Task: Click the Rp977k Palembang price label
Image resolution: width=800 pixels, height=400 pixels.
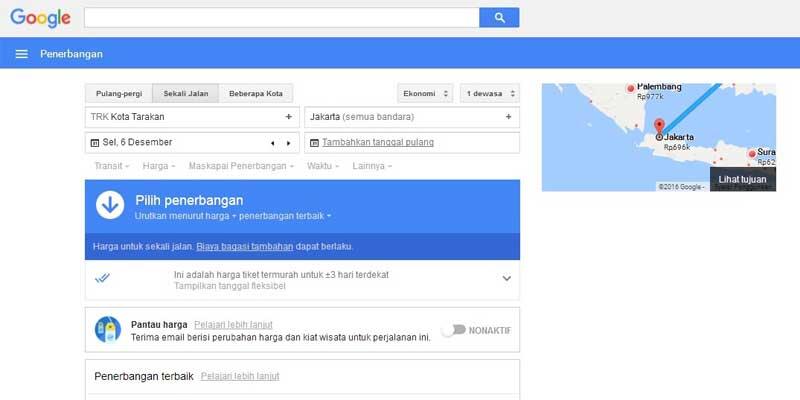Action: [651, 96]
